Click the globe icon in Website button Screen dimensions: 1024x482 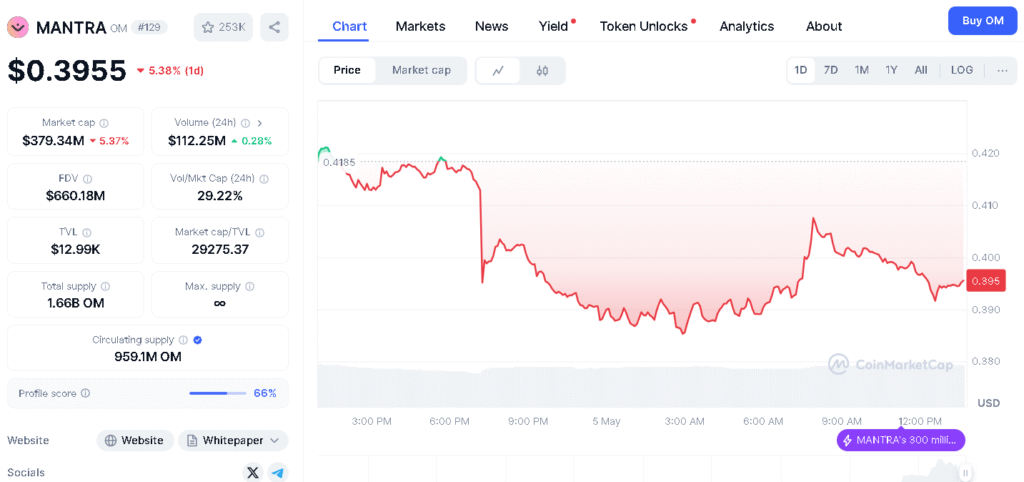pos(111,440)
